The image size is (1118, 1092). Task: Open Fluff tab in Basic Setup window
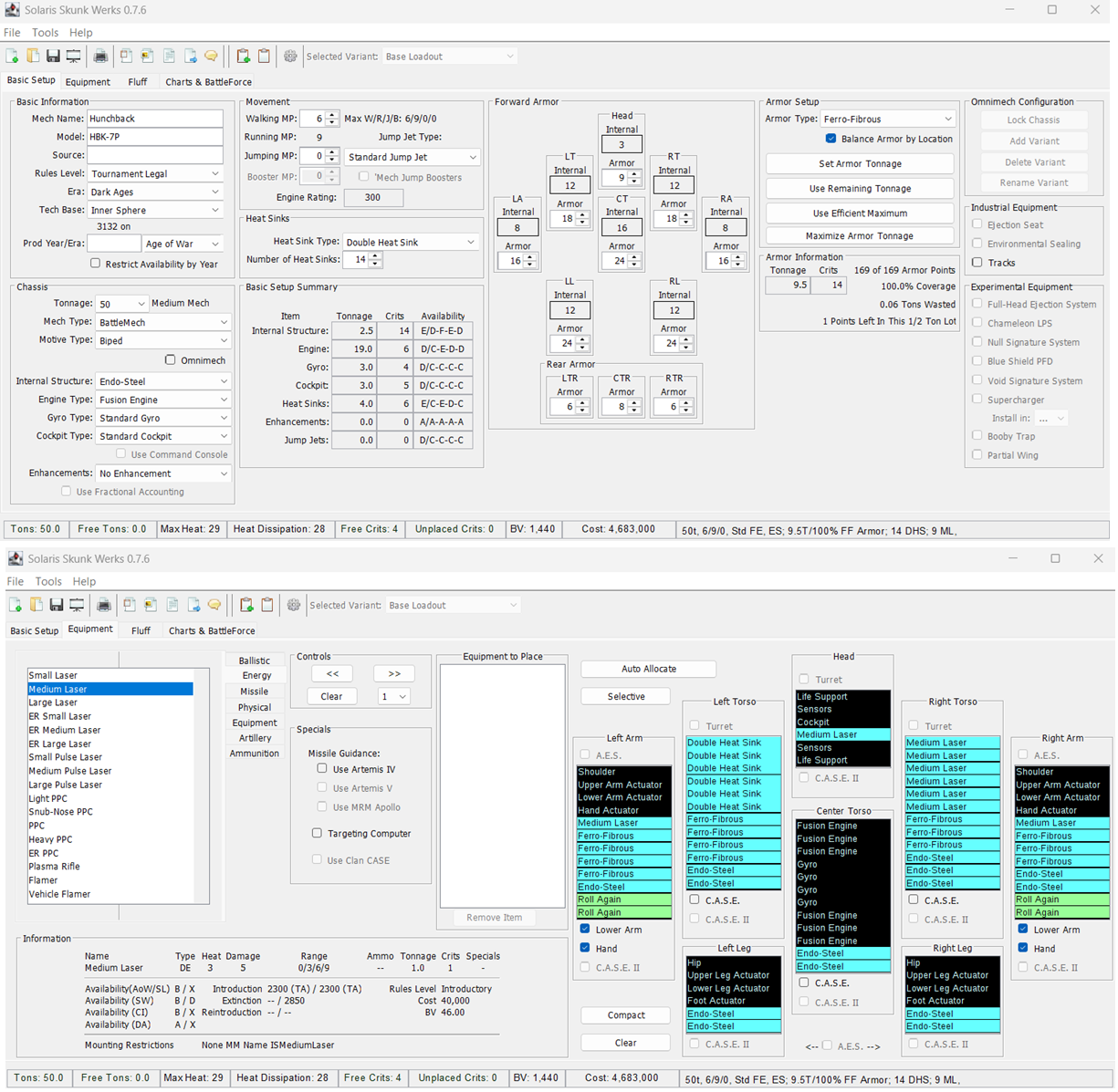(138, 82)
